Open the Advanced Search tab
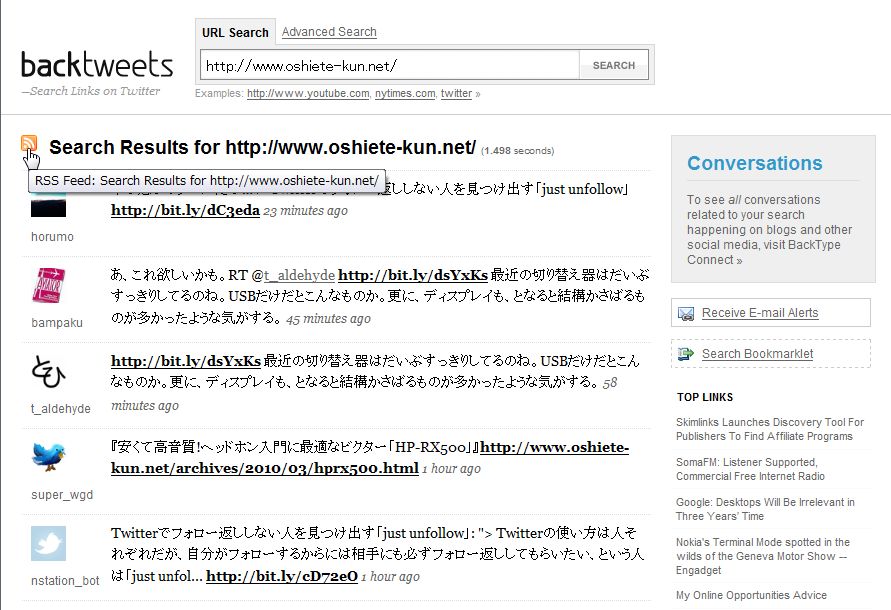This screenshot has width=891, height=610. 329,32
